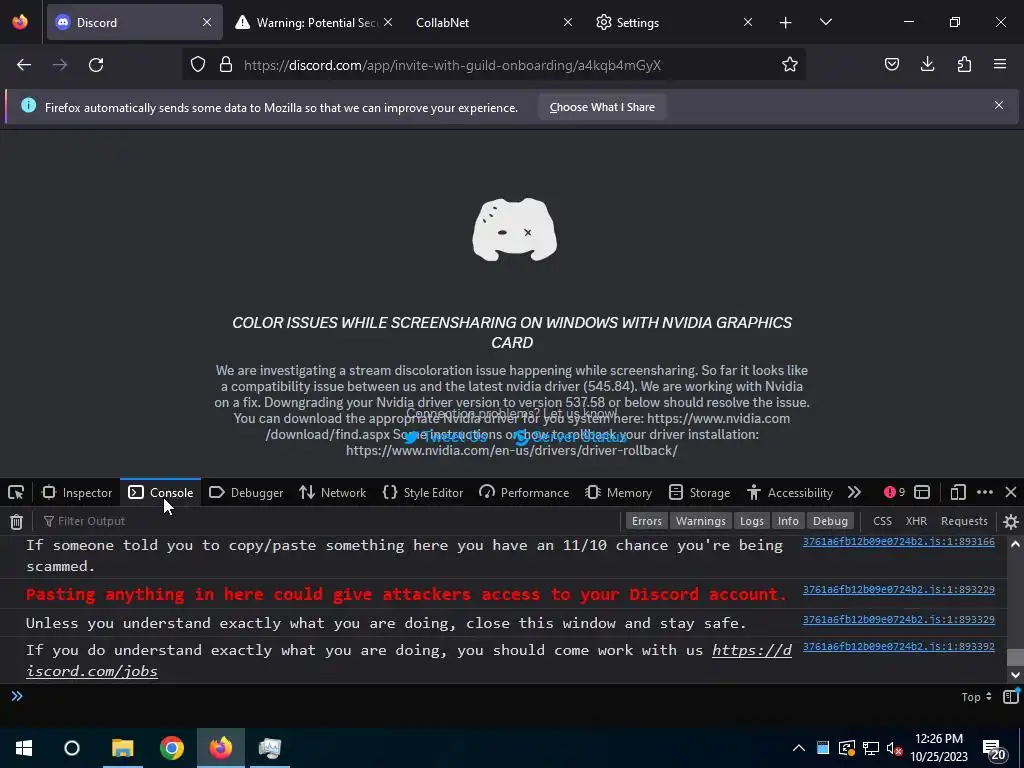Open the Network panel
Image resolution: width=1024 pixels, height=768 pixels.
[332, 492]
